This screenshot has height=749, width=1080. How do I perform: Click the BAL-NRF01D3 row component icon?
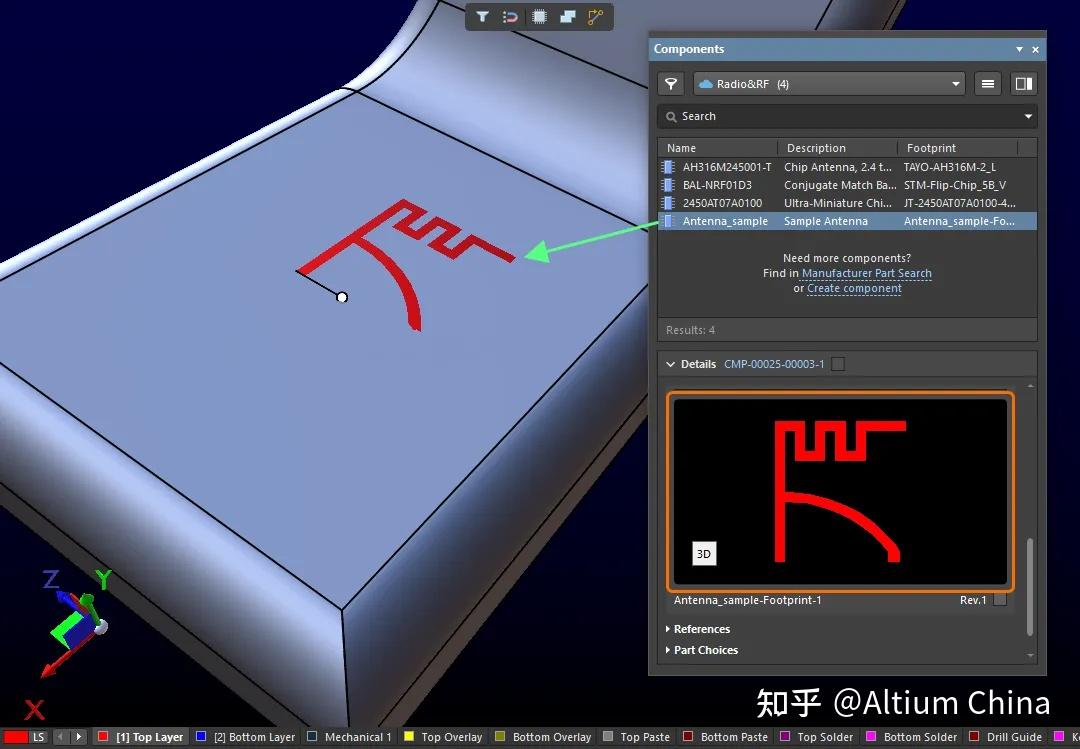(x=668, y=185)
